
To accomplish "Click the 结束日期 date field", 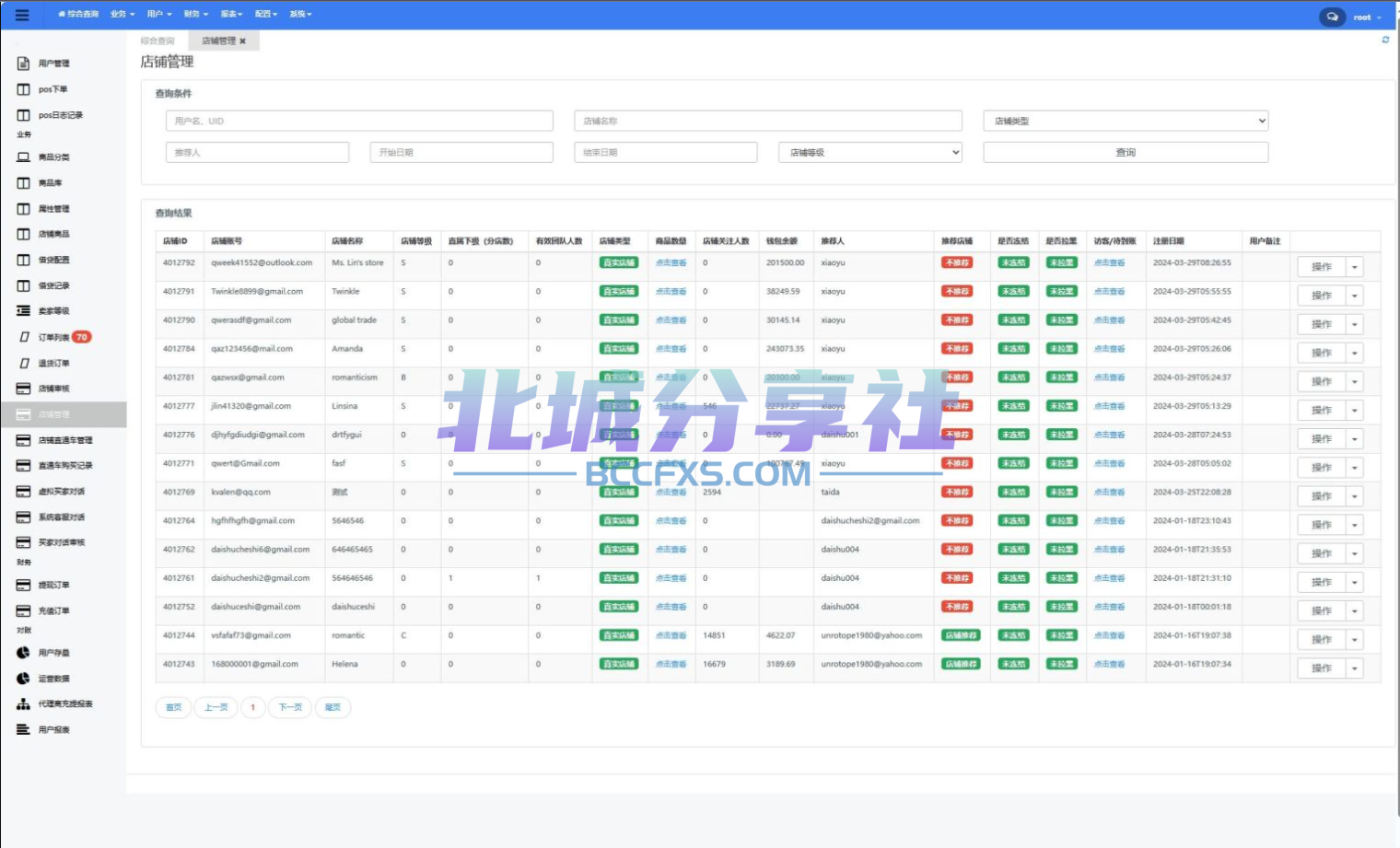I will tap(666, 152).
